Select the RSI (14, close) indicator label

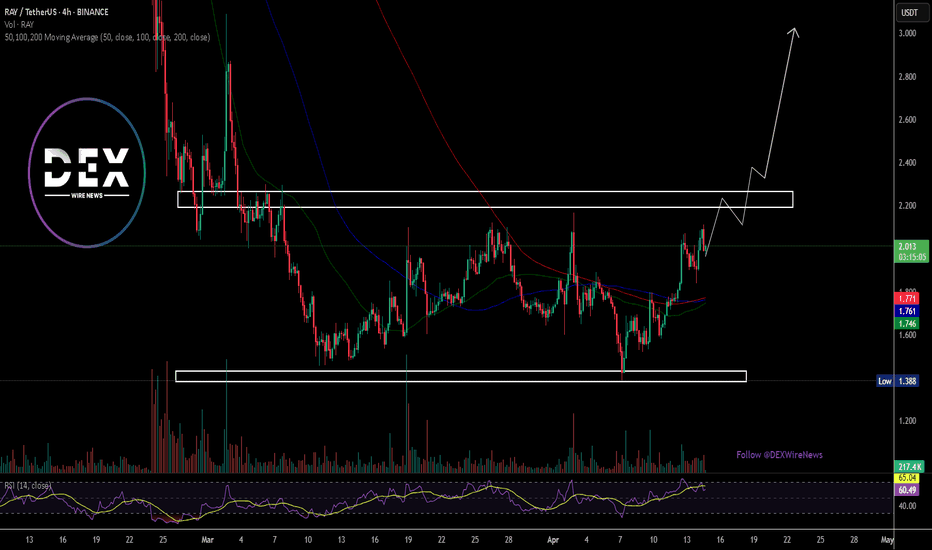click(28, 486)
